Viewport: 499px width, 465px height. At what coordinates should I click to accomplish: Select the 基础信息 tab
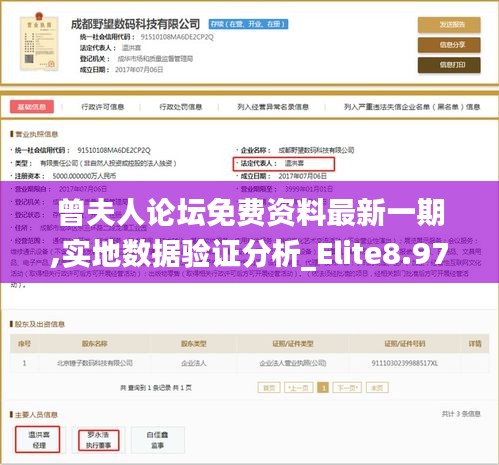pyautogui.click(x=32, y=107)
